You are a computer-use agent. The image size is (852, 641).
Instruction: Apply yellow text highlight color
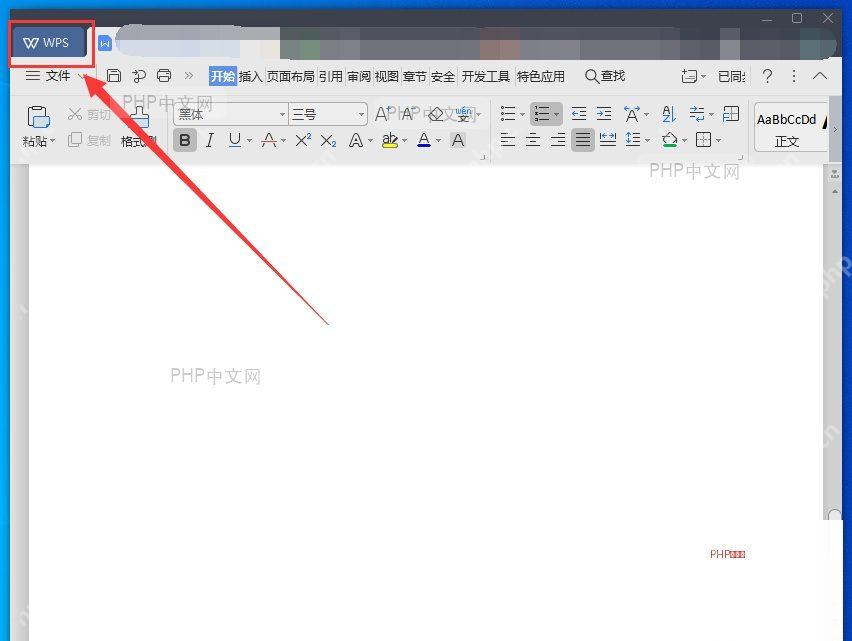tap(390, 141)
